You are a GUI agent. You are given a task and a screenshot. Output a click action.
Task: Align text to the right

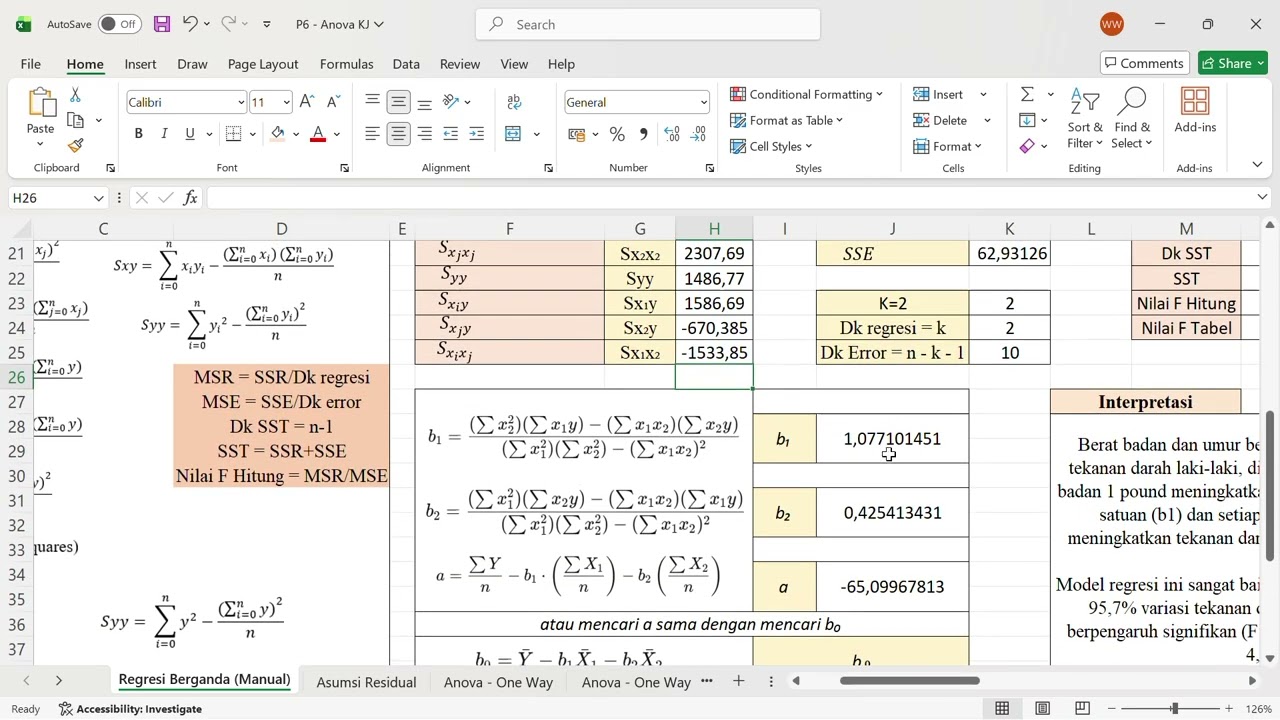(424, 134)
